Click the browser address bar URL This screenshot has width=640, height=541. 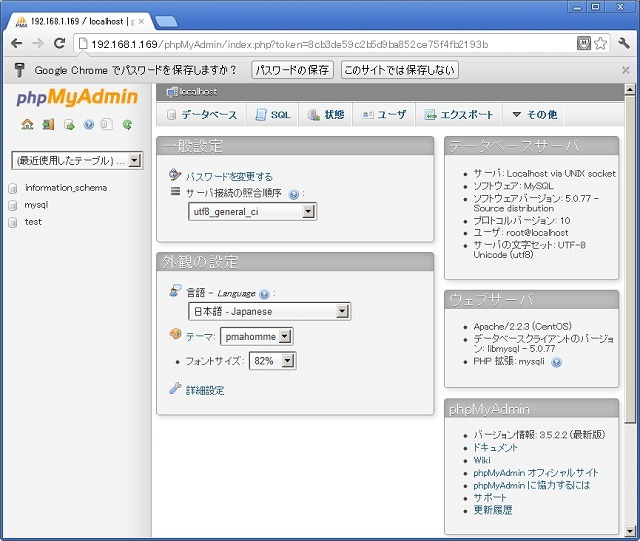[289, 44]
